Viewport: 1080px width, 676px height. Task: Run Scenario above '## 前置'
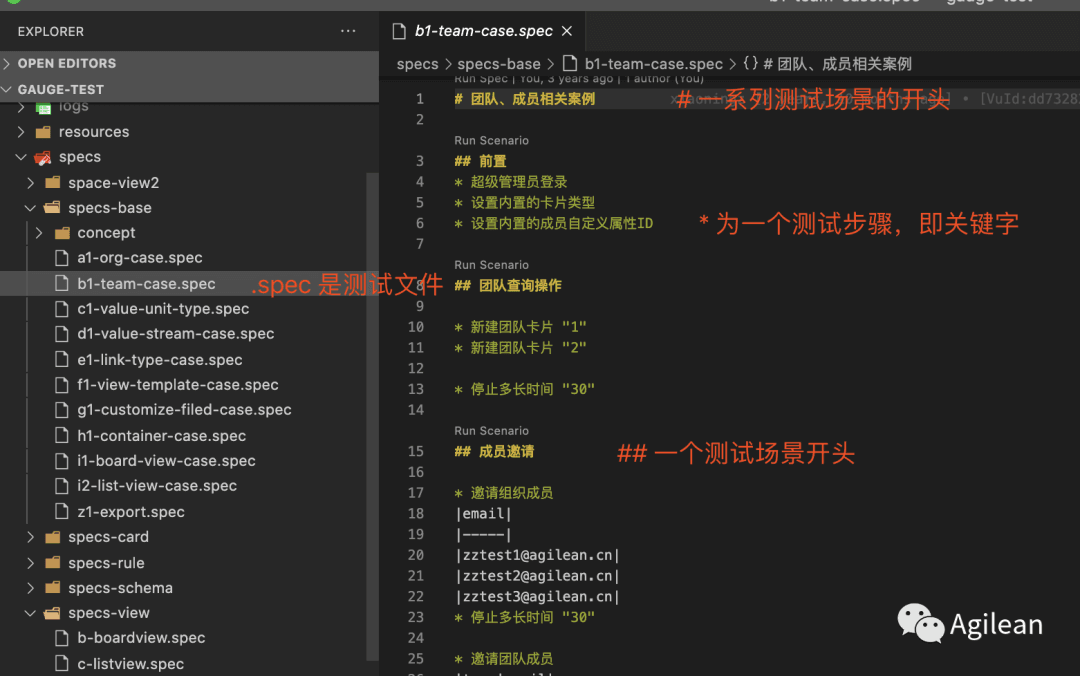(x=491, y=141)
